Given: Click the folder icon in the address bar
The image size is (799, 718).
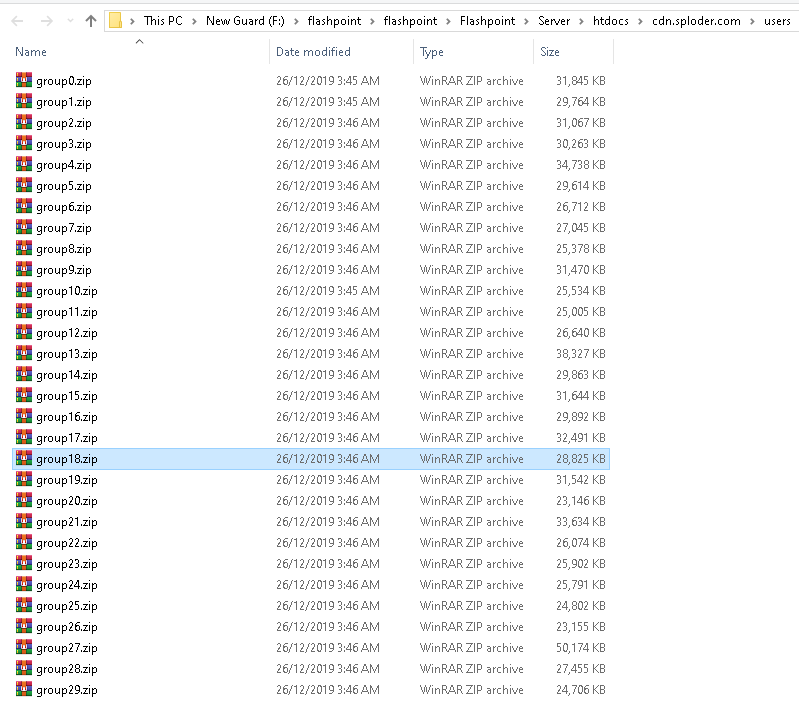Looking at the screenshot, I should 116,20.
